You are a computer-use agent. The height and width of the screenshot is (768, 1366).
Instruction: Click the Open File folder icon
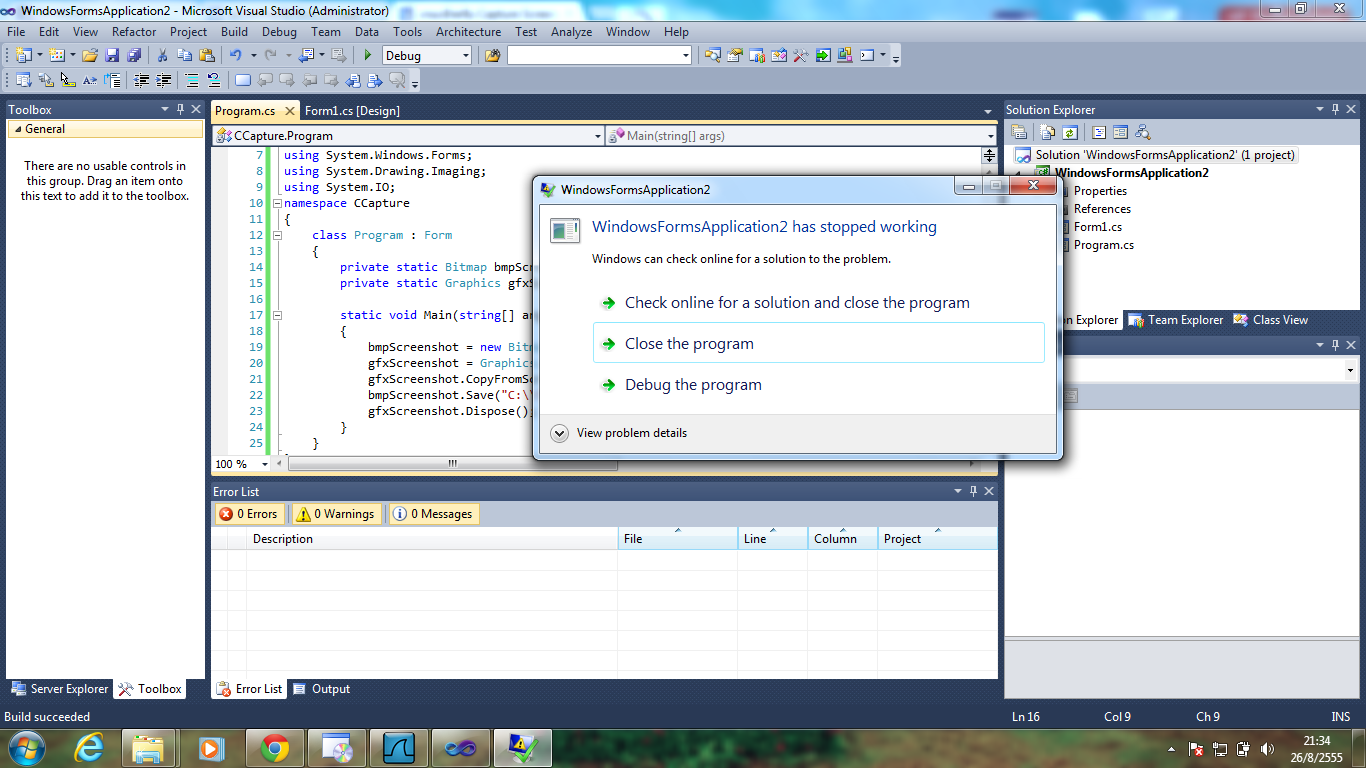point(89,55)
